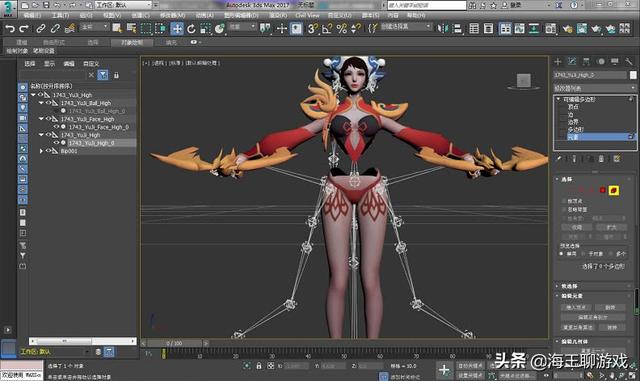
Task: Choose the Multi preview selection radio button
Action: [x=611, y=254]
